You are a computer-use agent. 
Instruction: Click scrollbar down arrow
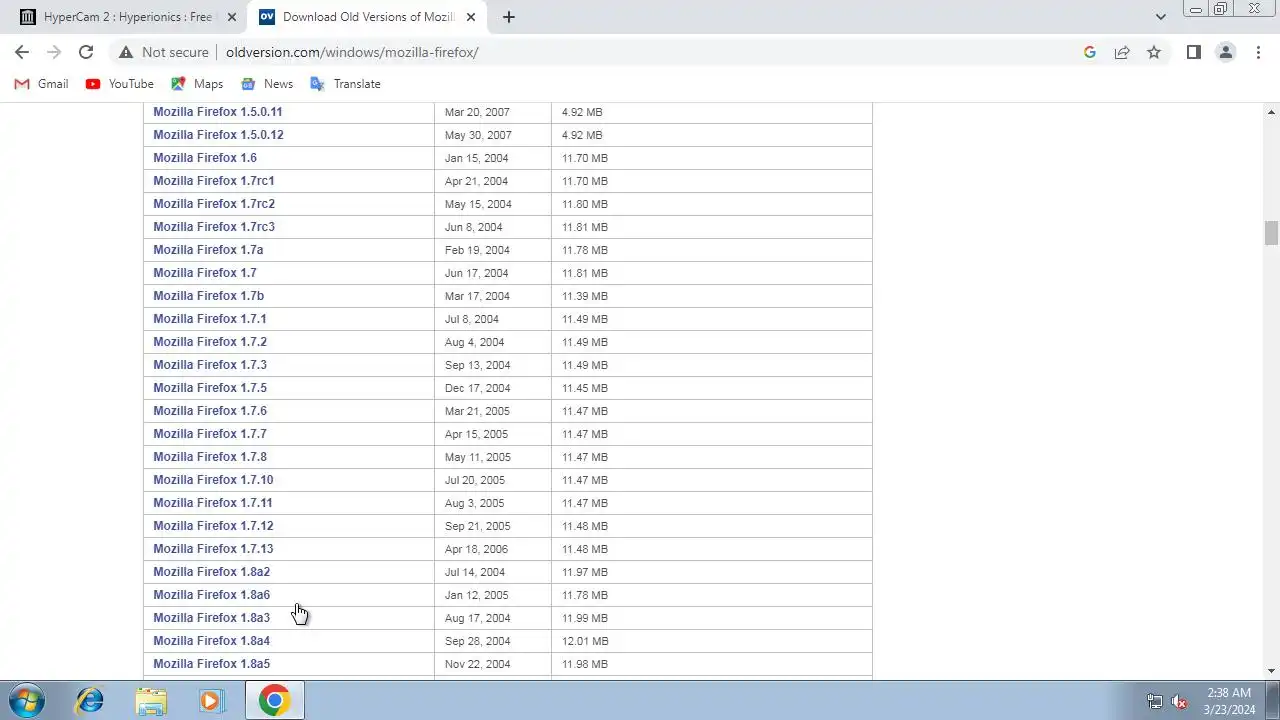(x=1271, y=671)
